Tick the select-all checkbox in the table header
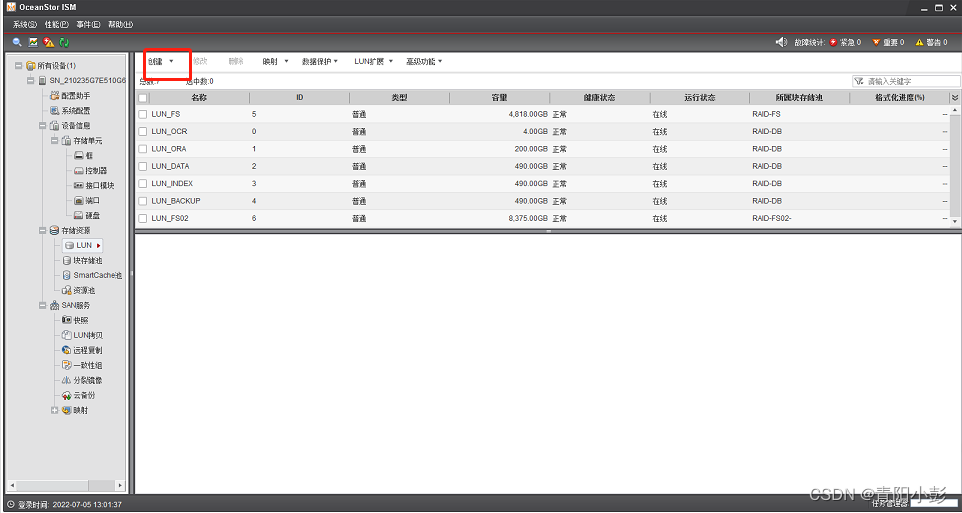The height and width of the screenshot is (513, 962). pos(142,98)
